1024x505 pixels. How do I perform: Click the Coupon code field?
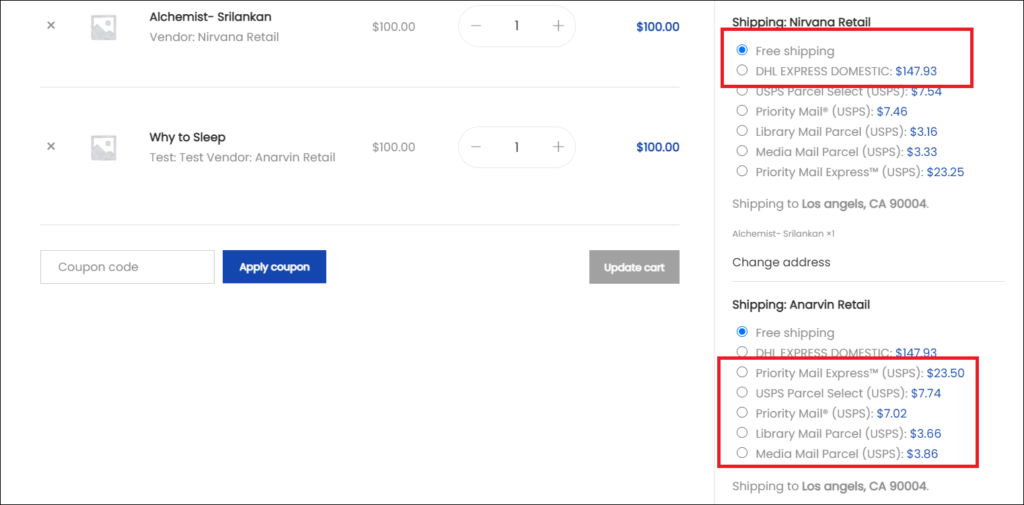(x=127, y=267)
